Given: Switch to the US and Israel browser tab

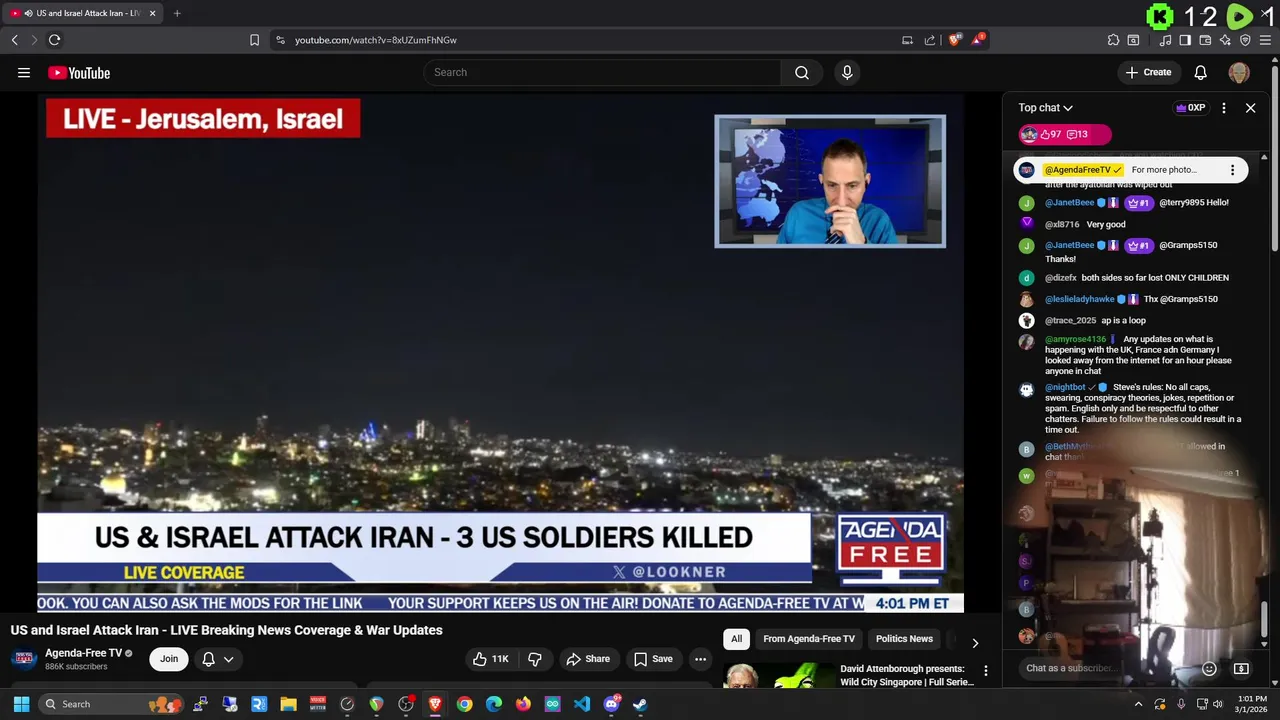Looking at the screenshot, I should pyautogui.click(x=82, y=13).
